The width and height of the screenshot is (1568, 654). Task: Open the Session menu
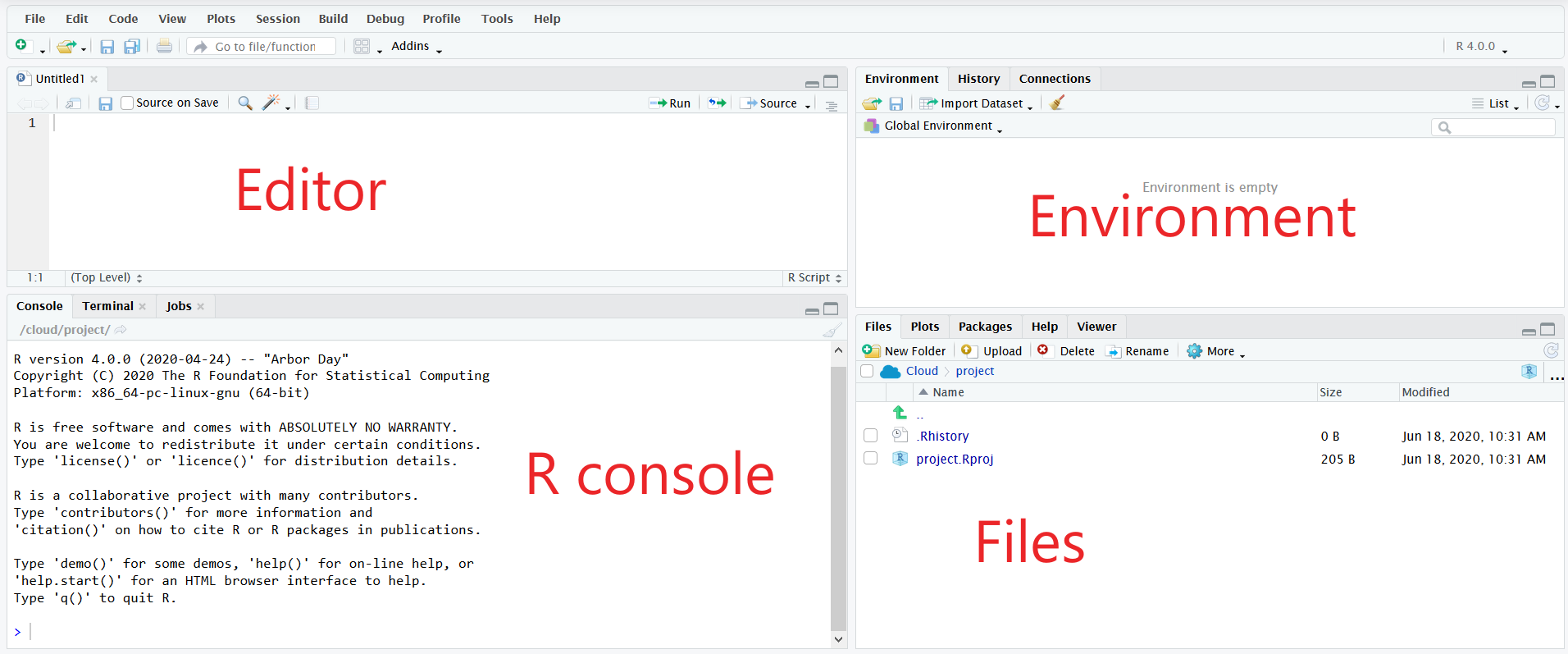(x=277, y=19)
